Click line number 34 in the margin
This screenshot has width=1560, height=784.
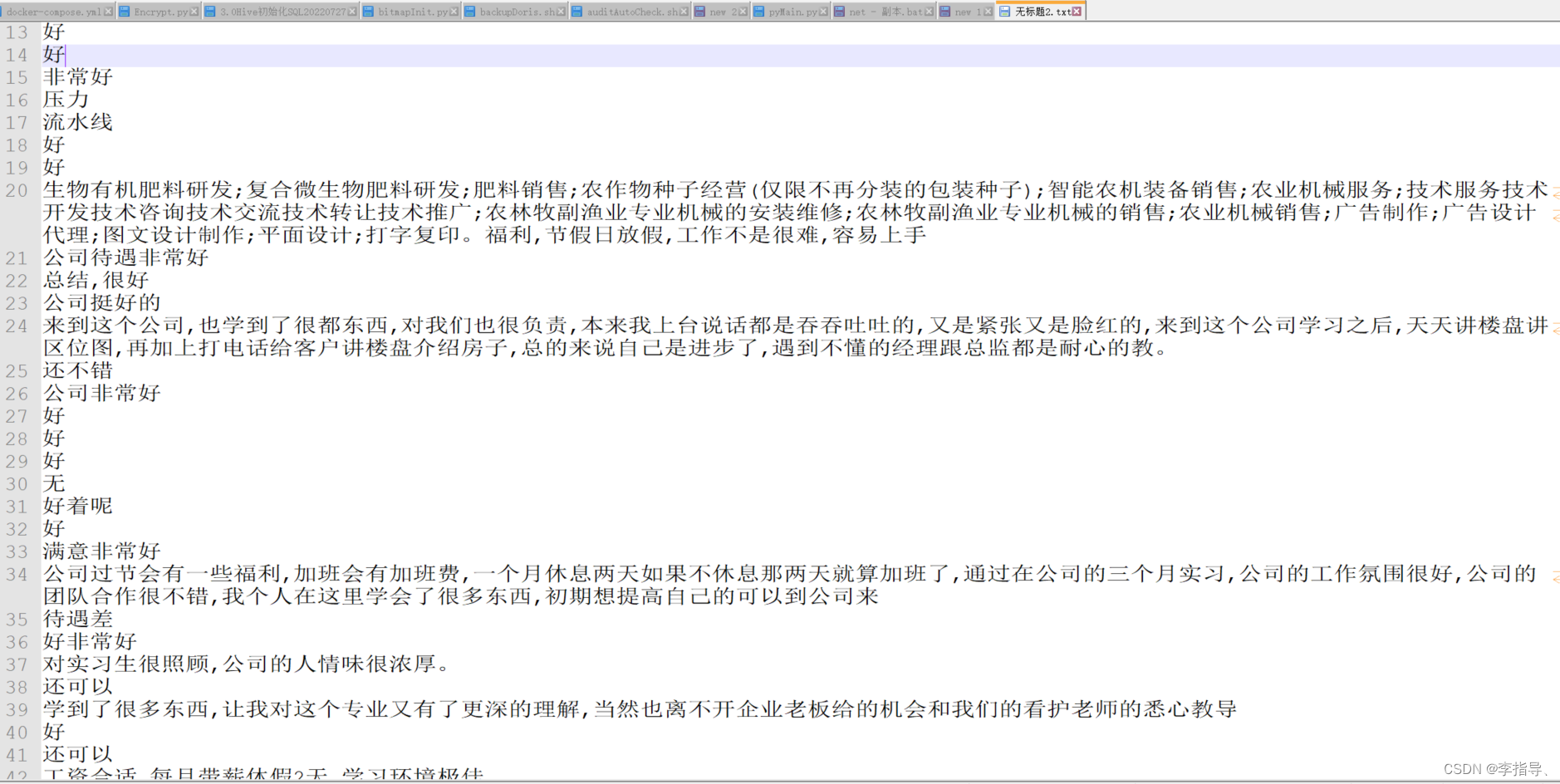pos(17,574)
